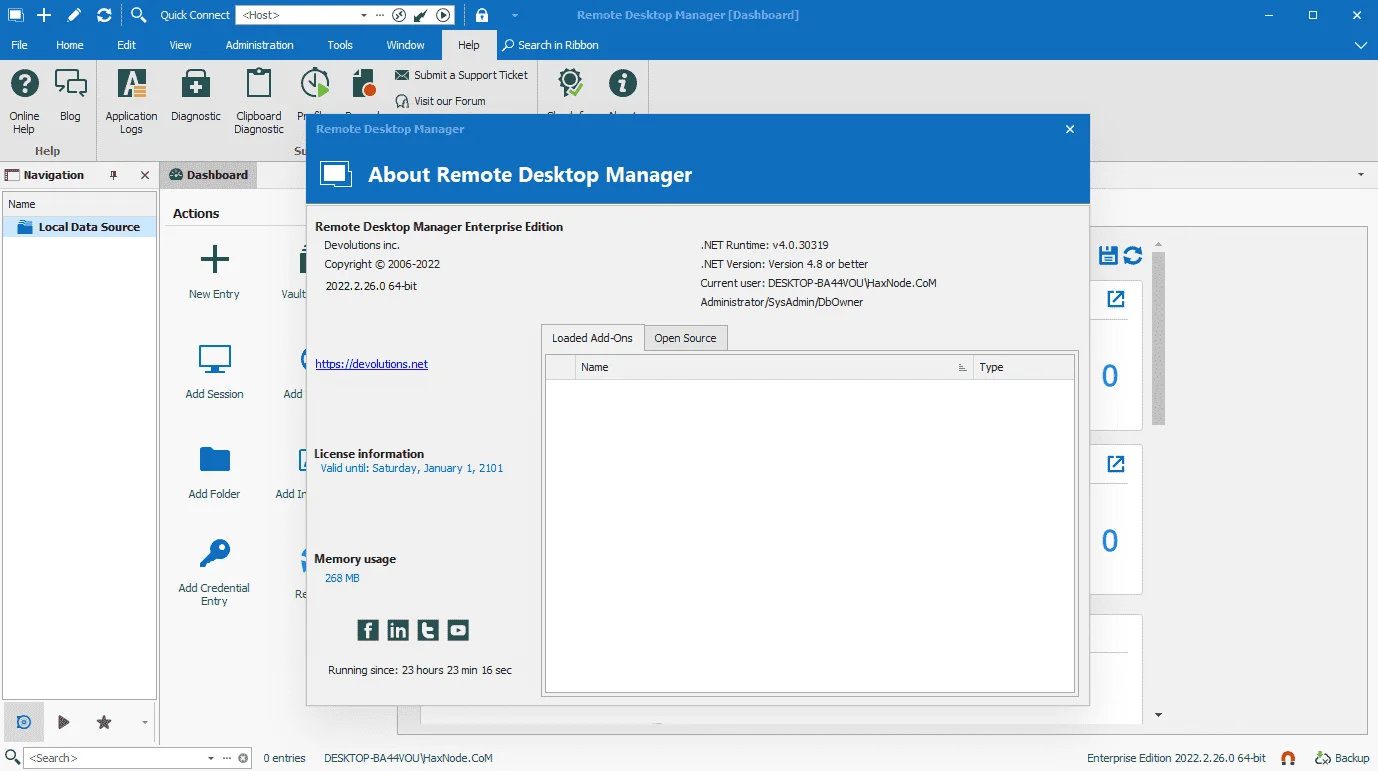
Task: Expand the ribbon with the chevron
Action: [1360, 45]
